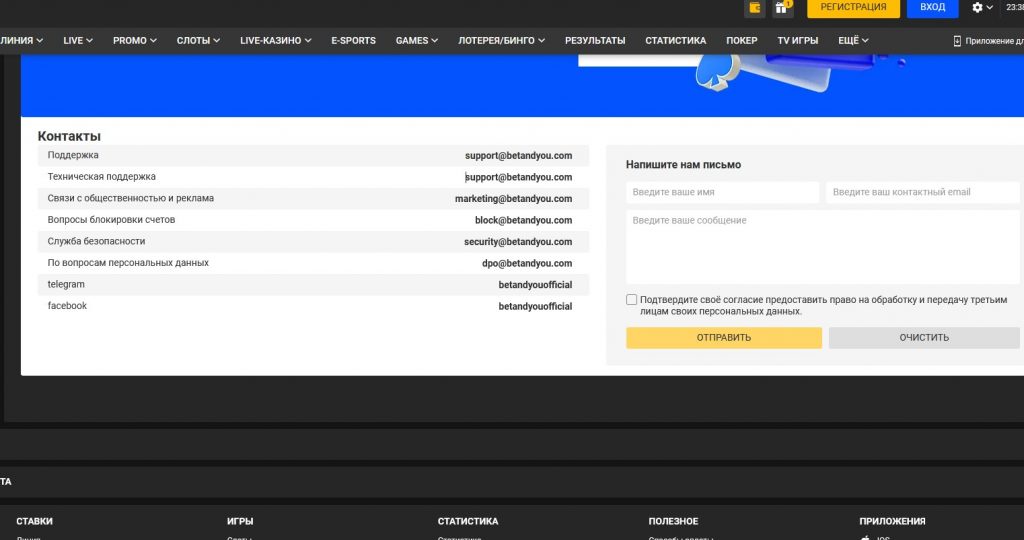
Task: Open the РЕЗУЛЬТАТЫ page
Action: (x=595, y=40)
